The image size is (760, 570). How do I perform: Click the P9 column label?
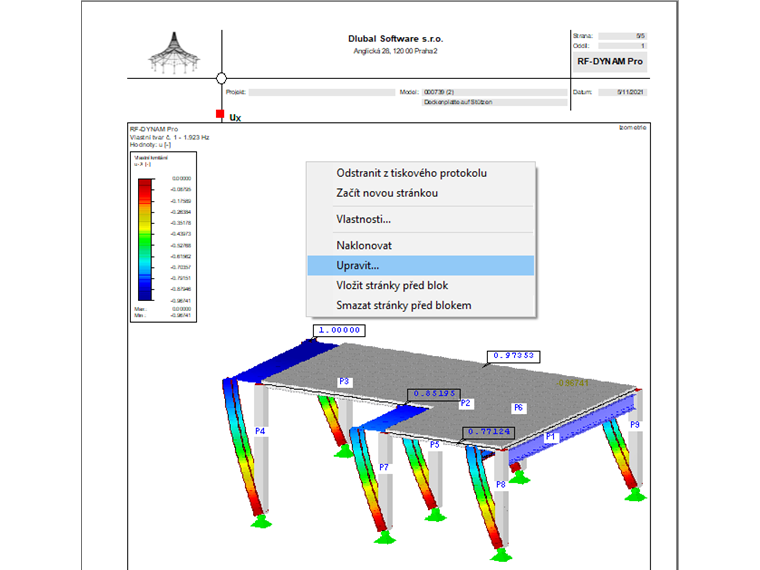pos(635,425)
